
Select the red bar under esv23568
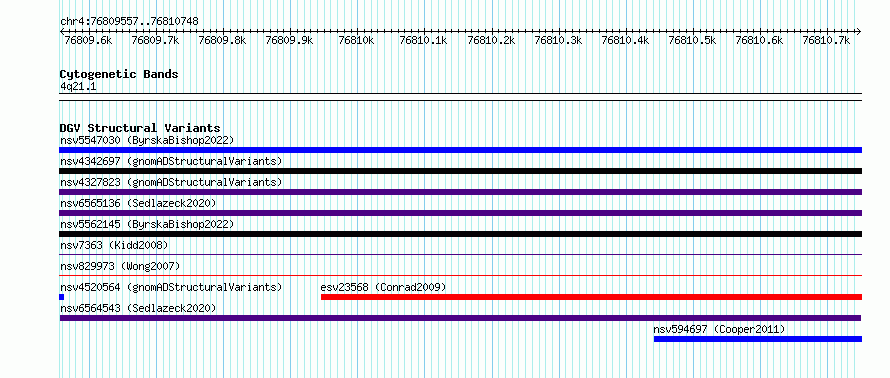click(591, 297)
